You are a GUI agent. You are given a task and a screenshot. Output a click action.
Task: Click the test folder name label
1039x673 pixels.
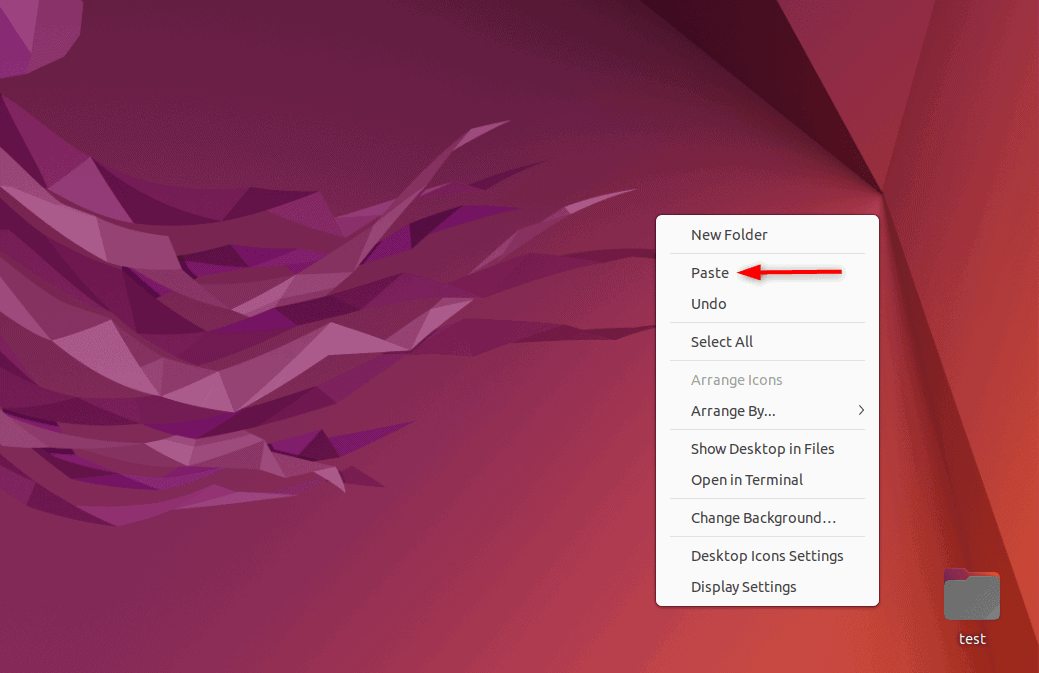(x=971, y=639)
